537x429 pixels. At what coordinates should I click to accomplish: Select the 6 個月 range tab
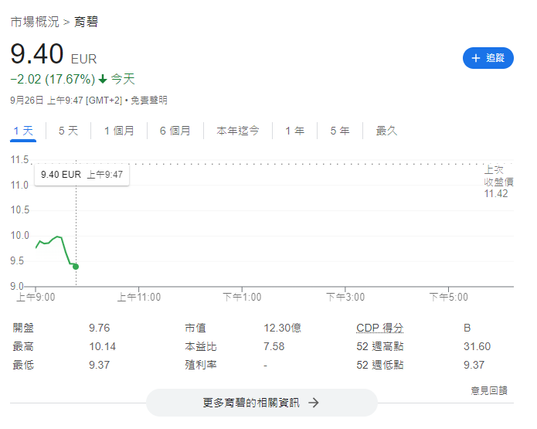(x=175, y=131)
